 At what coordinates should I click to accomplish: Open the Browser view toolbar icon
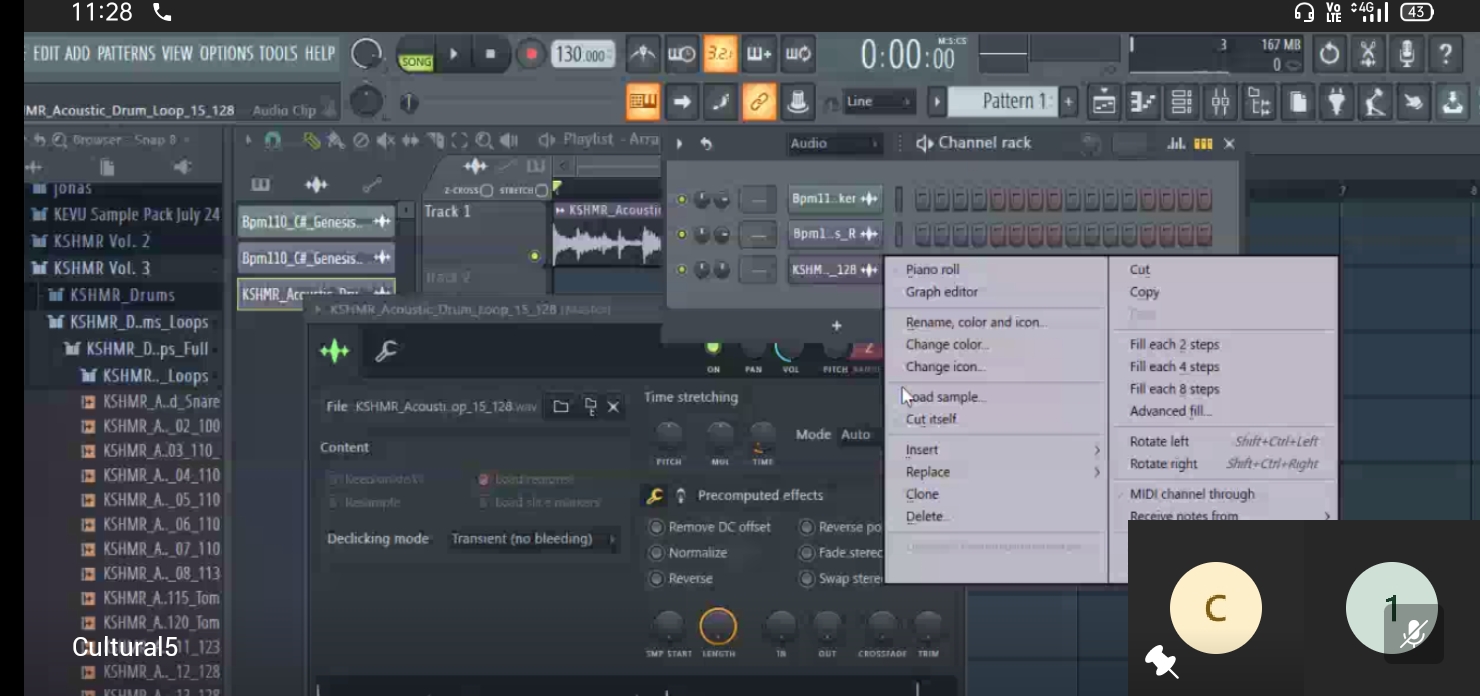(1259, 102)
